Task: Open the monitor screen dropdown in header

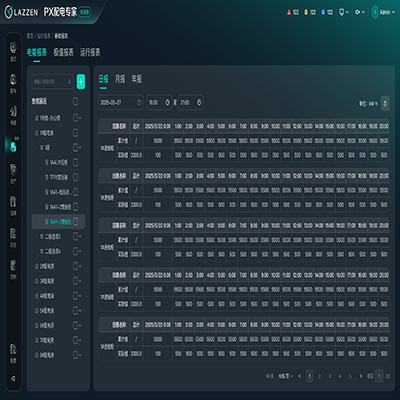Action: (x=344, y=12)
